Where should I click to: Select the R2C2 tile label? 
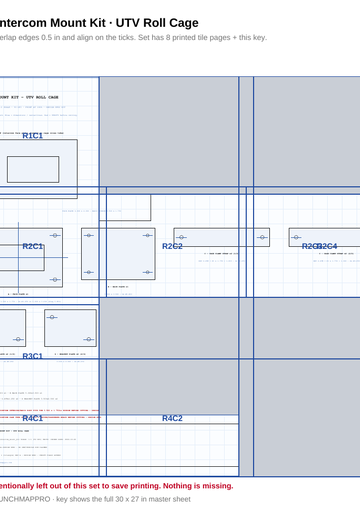[172, 246]
